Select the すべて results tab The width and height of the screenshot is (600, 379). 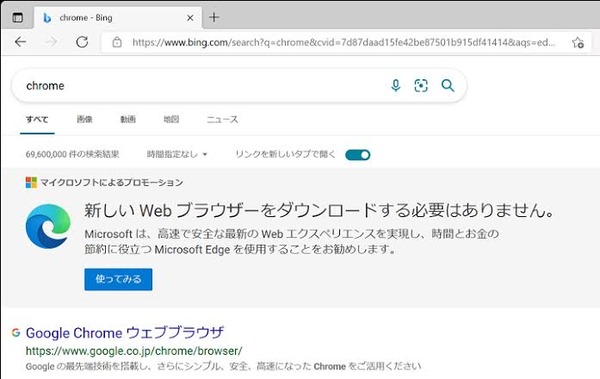point(37,119)
